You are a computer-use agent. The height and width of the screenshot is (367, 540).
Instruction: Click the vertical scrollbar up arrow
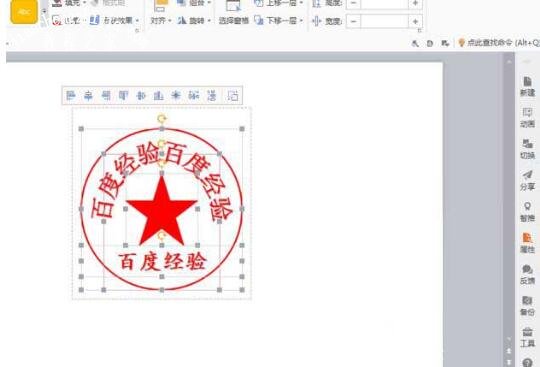coord(509,62)
